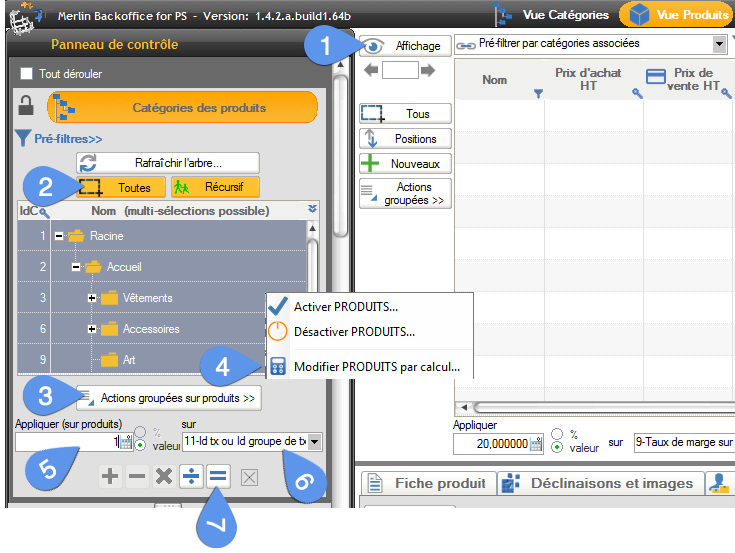Screen dimensions: 735x553
Task: Click the multiply operator icon
Action: 163,477
